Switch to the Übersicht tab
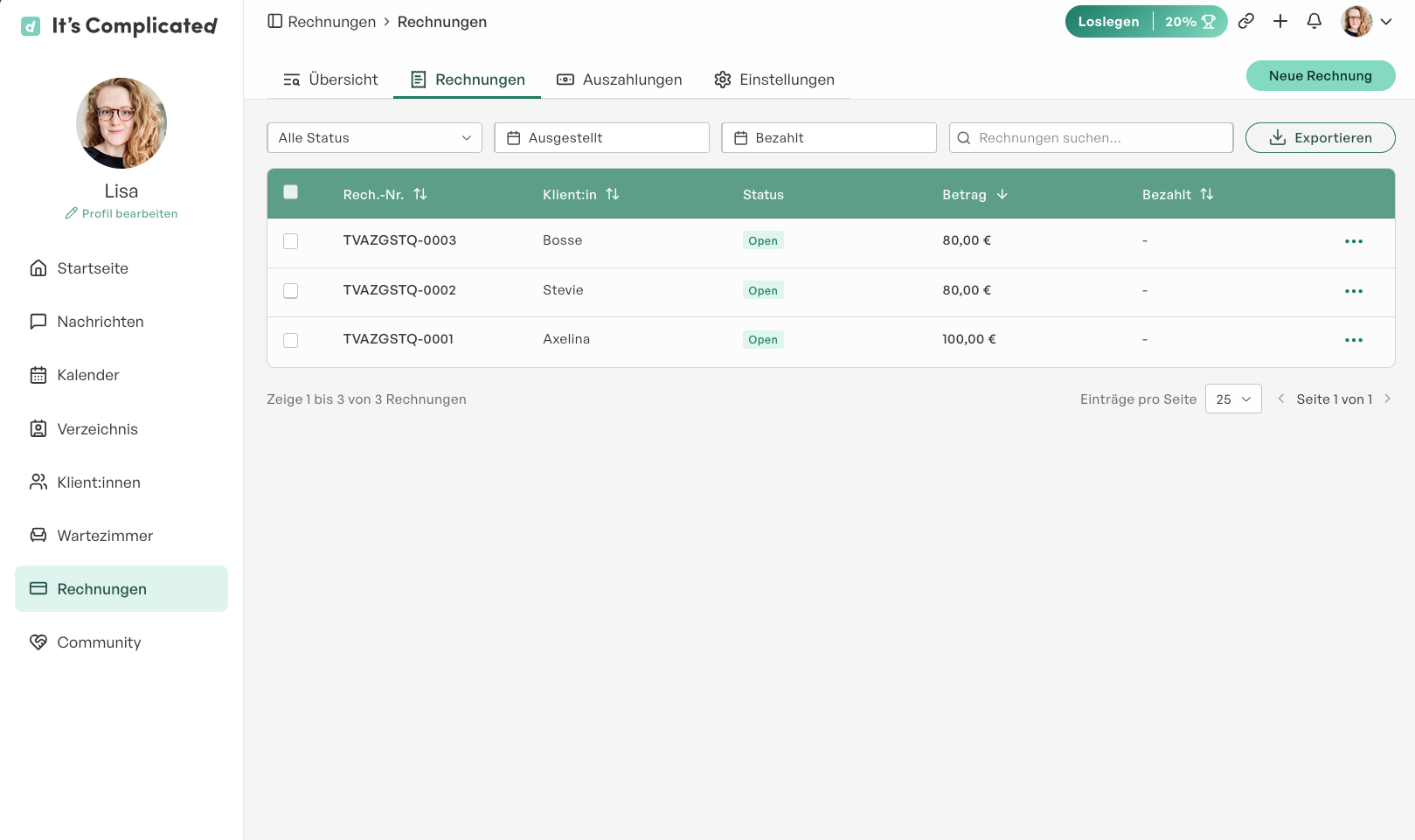This screenshot has height=840, width=1415. (330, 80)
